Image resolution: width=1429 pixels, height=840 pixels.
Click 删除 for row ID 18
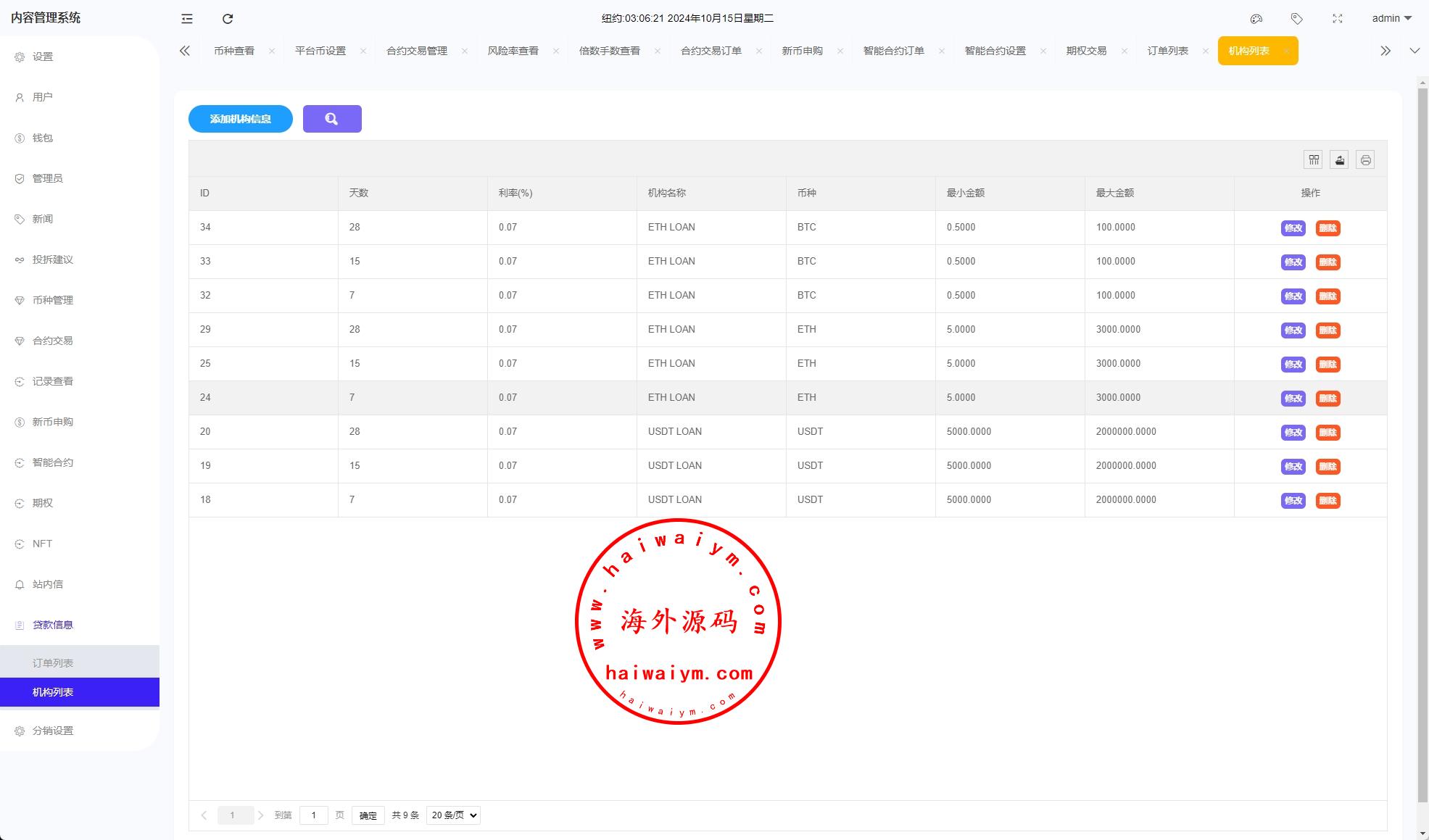pos(1327,501)
